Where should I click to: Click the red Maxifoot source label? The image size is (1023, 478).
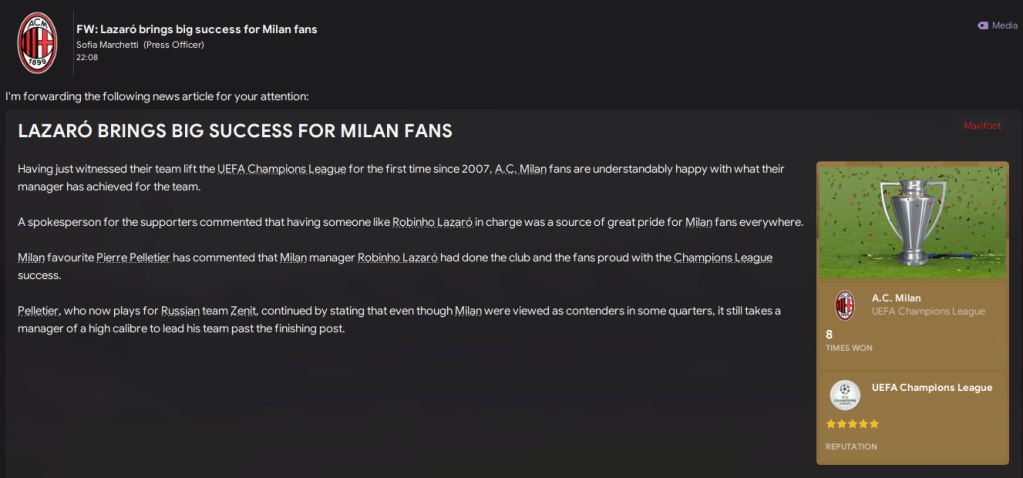pyautogui.click(x=982, y=126)
